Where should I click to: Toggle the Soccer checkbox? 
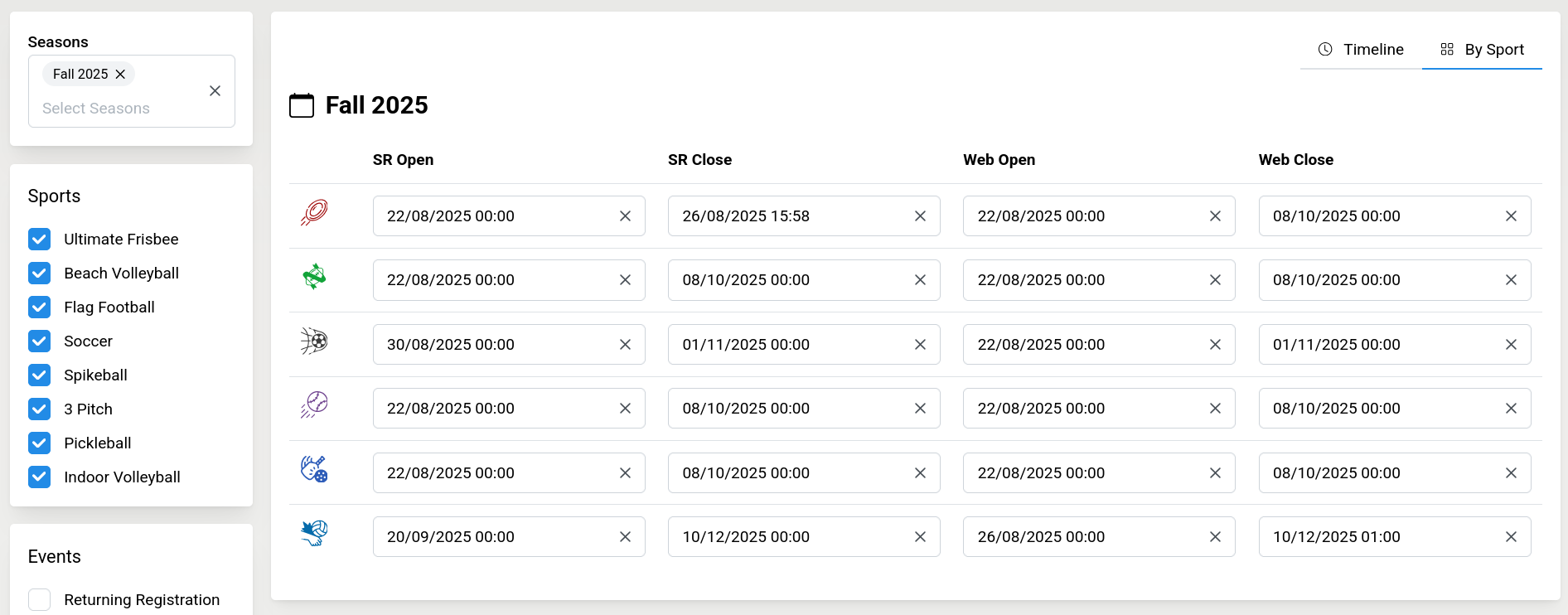click(39, 341)
